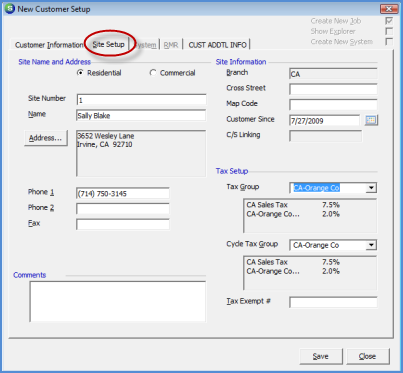Select the Commercial radio button
Image resolution: width=403 pixels, height=373 pixels.
(x=153, y=72)
